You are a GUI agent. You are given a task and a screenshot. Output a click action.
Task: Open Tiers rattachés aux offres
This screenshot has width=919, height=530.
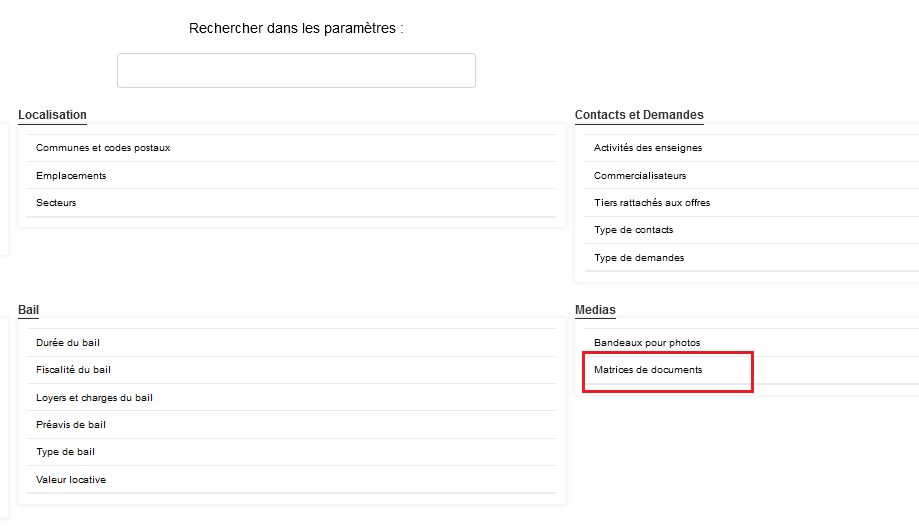coord(652,203)
